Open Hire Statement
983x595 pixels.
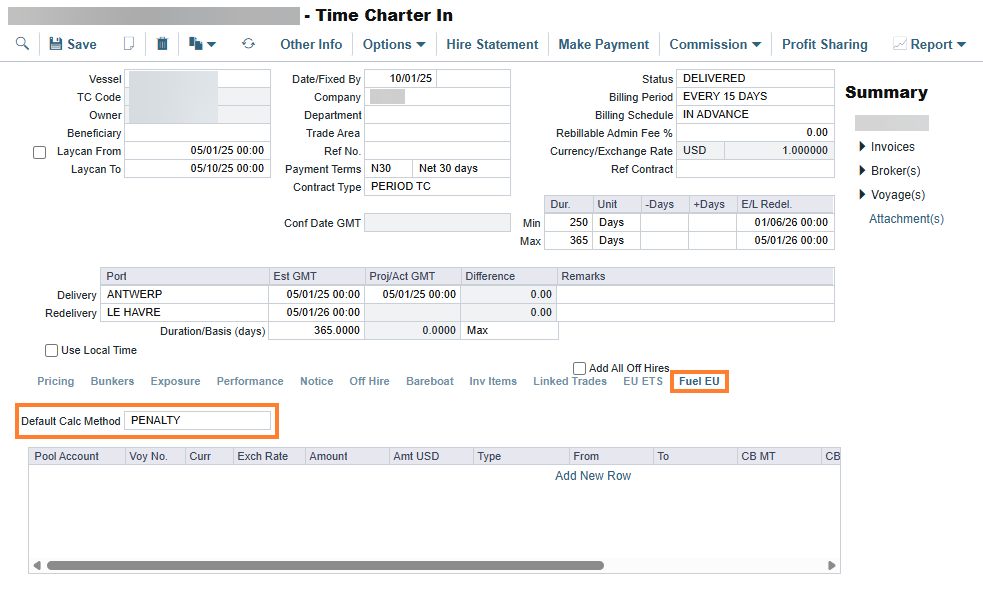click(492, 45)
